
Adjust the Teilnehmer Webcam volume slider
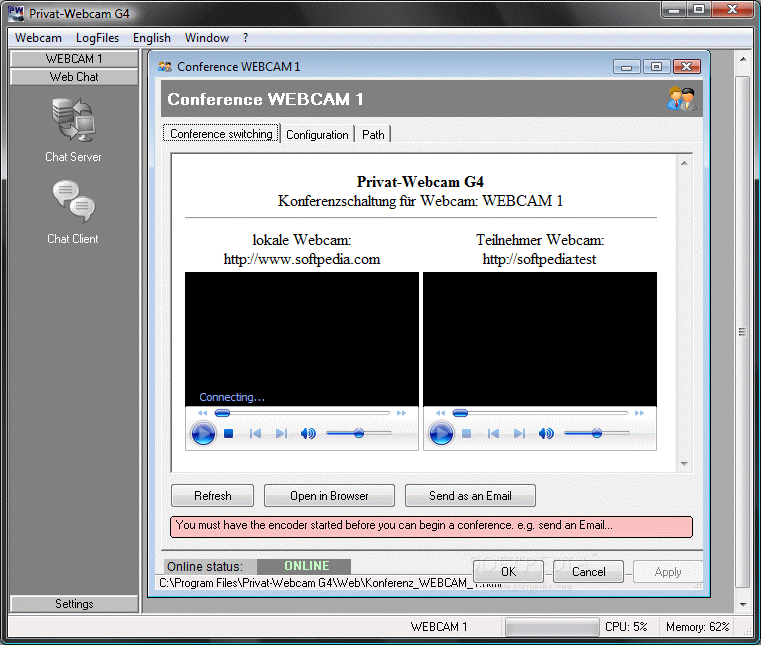pyautogui.click(x=596, y=433)
